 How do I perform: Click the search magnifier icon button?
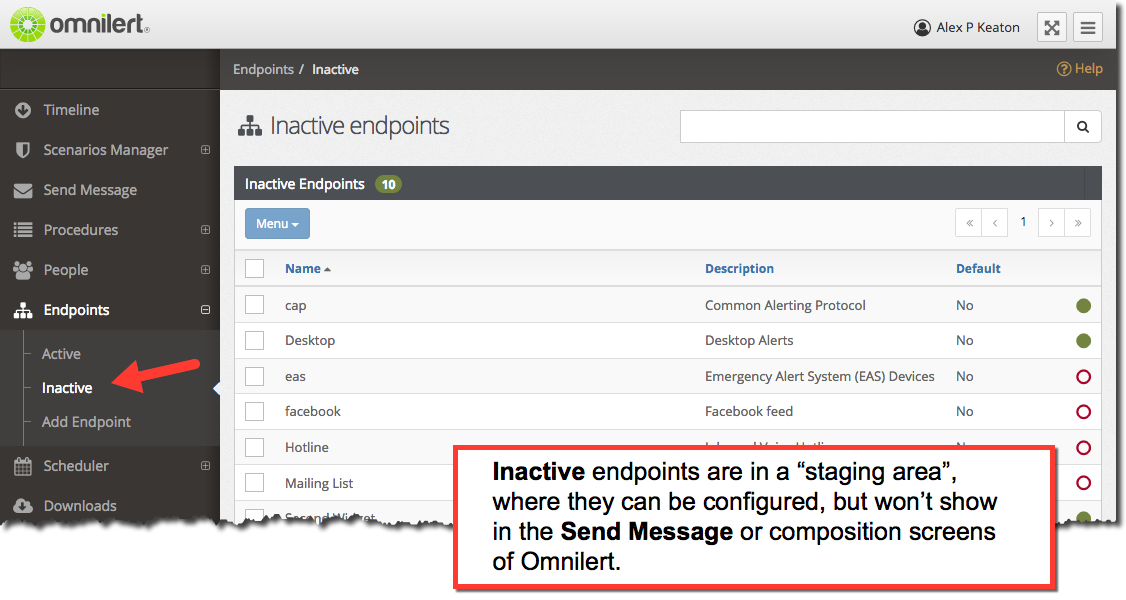[x=1082, y=127]
